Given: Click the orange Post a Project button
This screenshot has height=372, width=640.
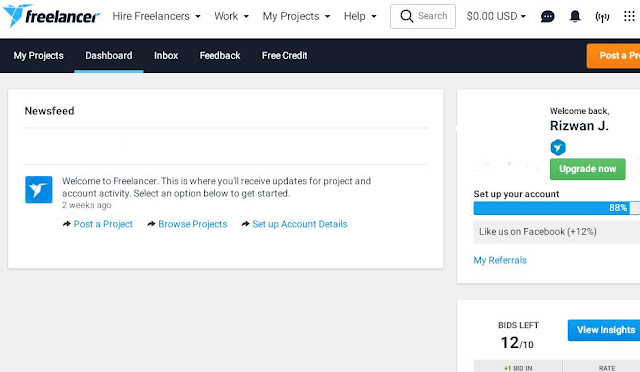Looking at the screenshot, I should (x=613, y=56).
